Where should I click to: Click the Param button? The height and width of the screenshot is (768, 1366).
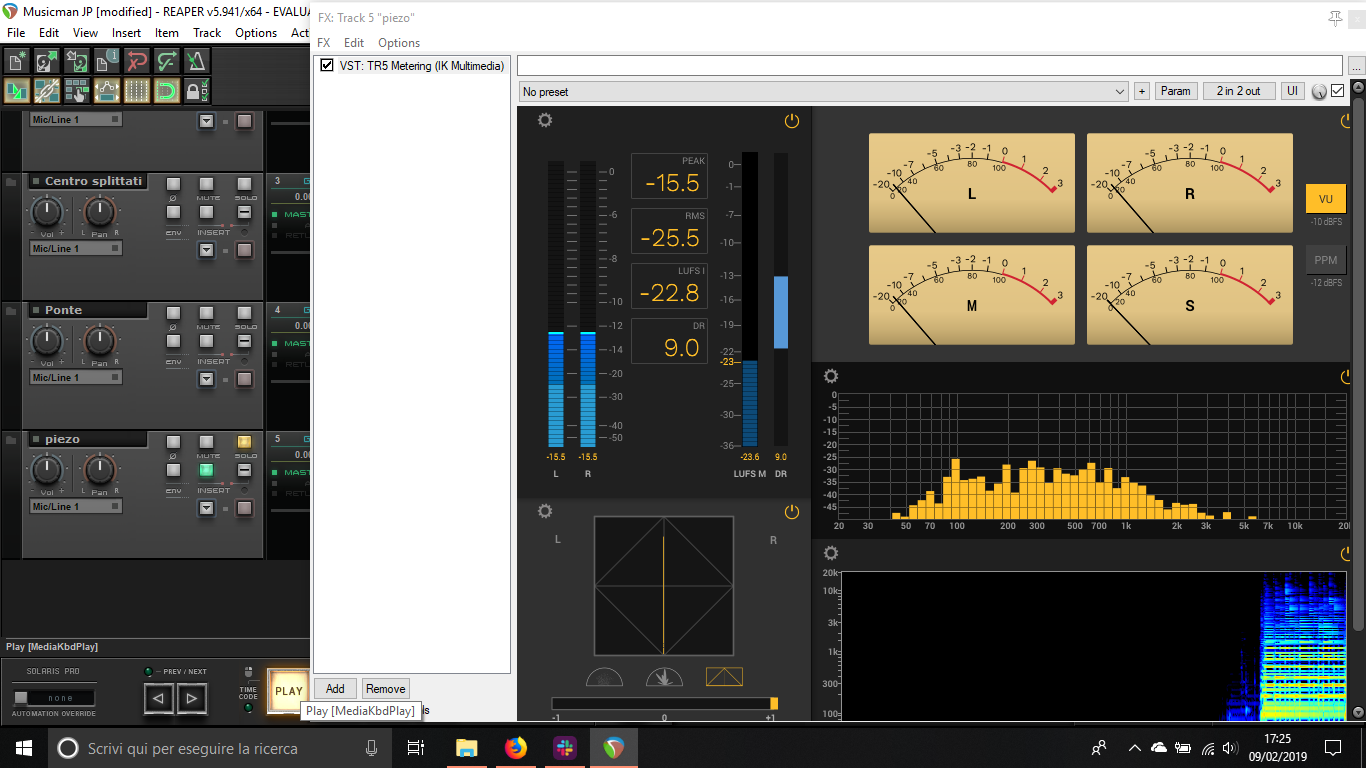(1175, 91)
